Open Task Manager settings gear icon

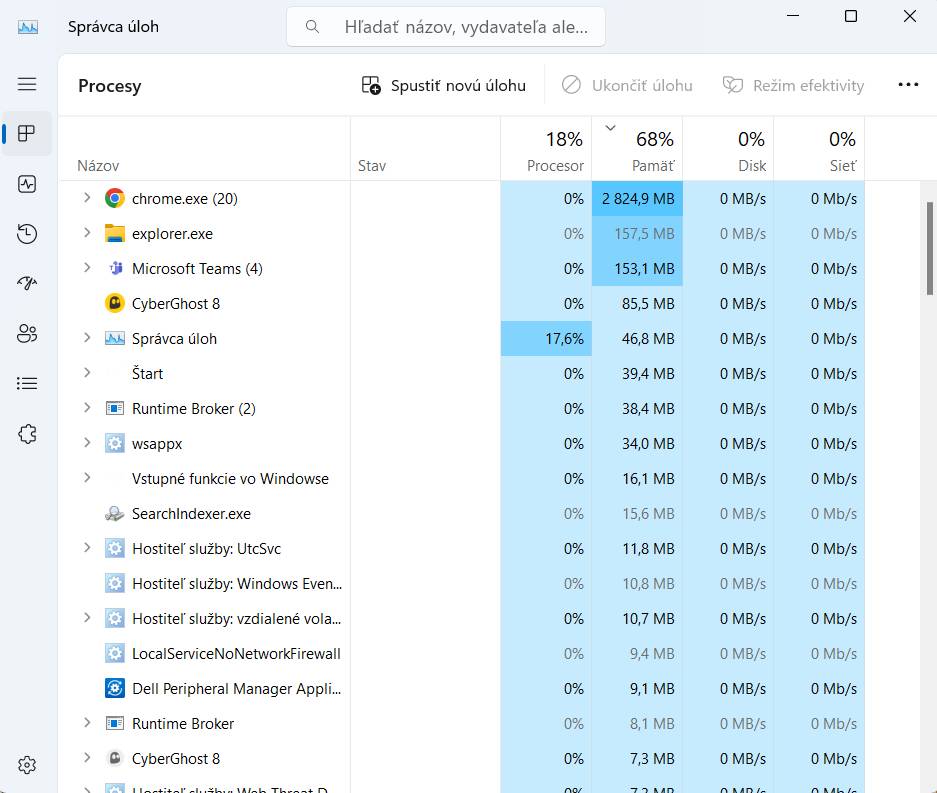(x=27, y=765)
